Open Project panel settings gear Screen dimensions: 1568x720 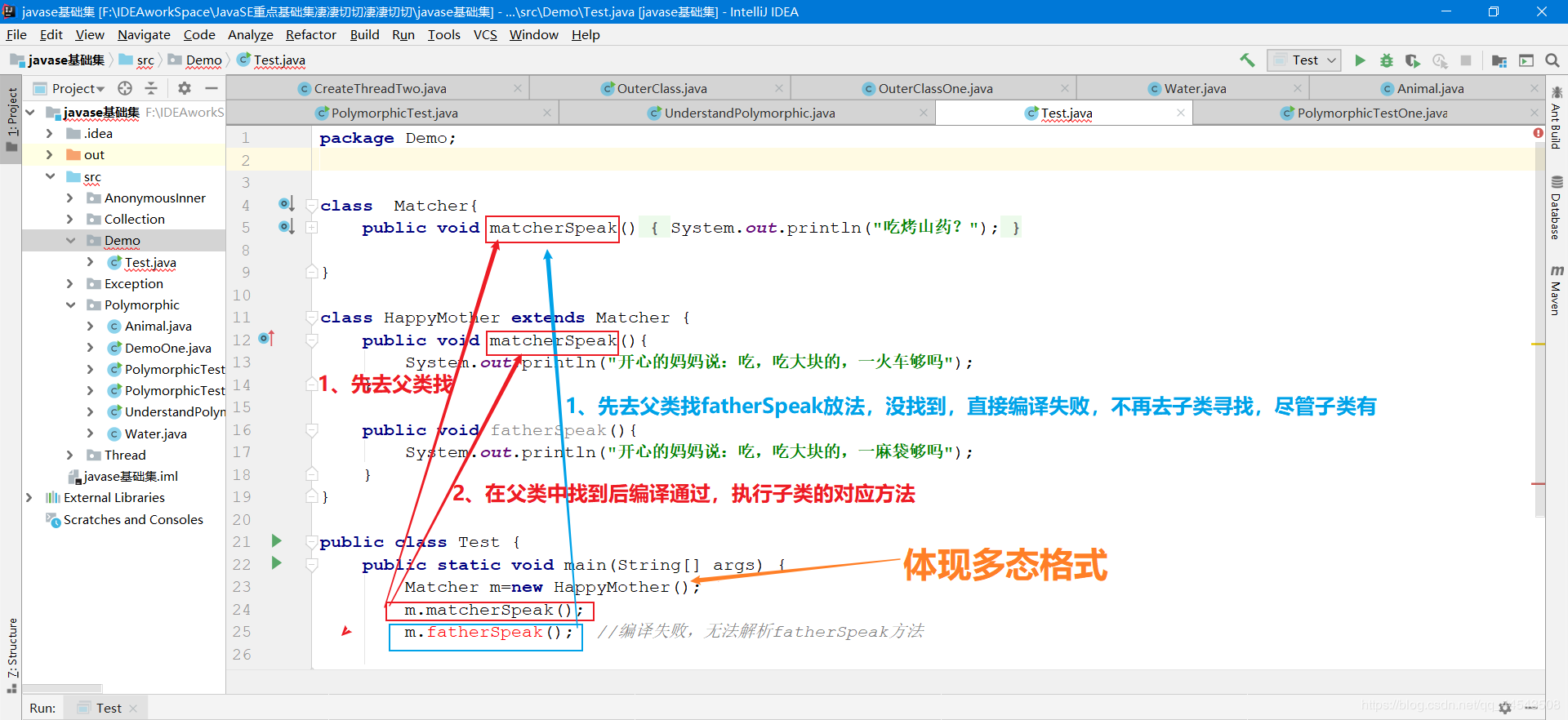tap(185, 88)
